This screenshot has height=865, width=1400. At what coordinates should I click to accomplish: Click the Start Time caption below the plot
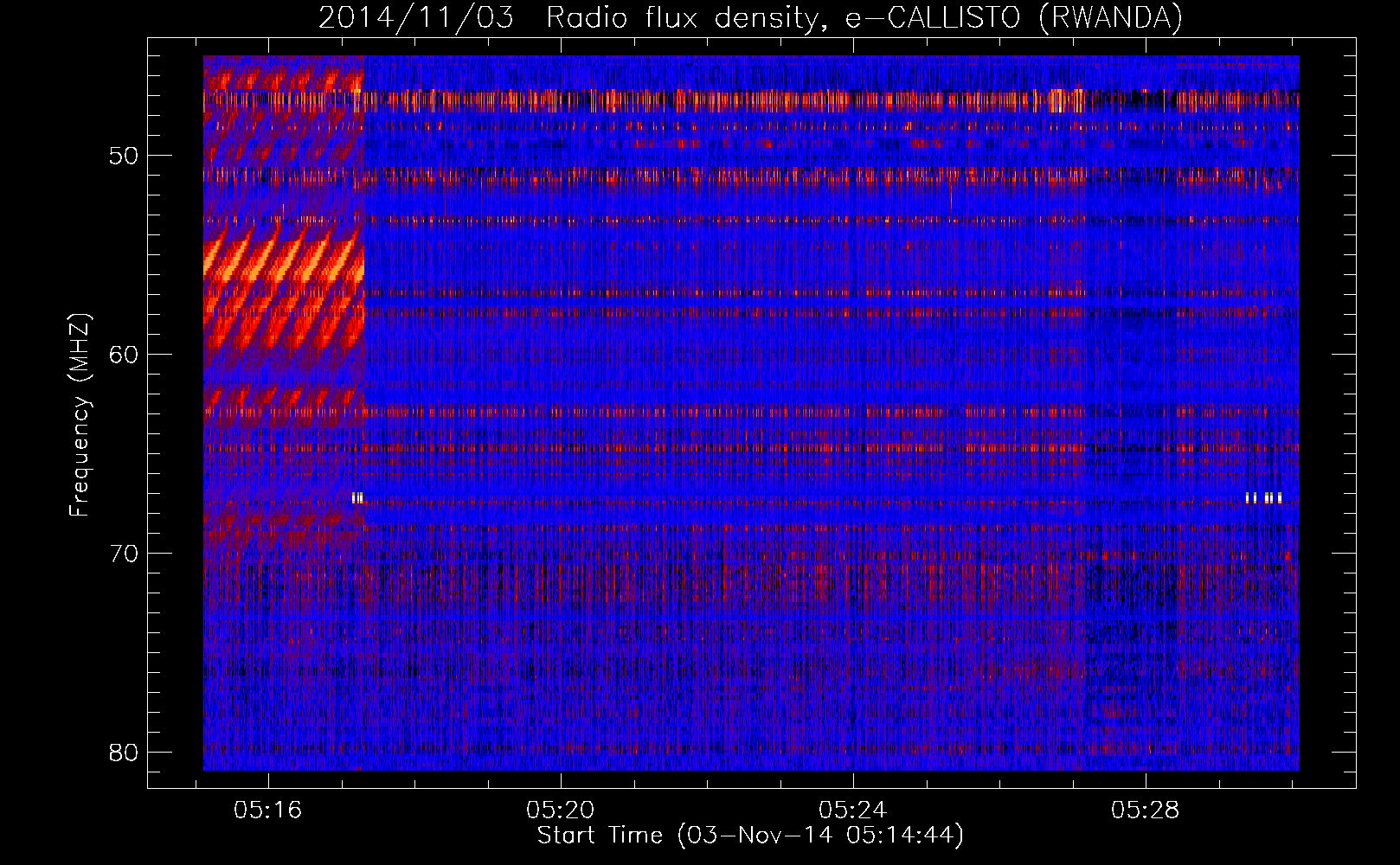click(750, 836)
